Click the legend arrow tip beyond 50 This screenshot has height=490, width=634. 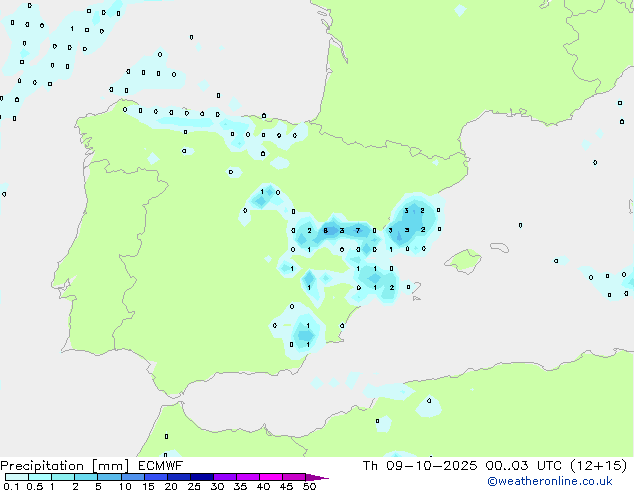coord(317,477)
